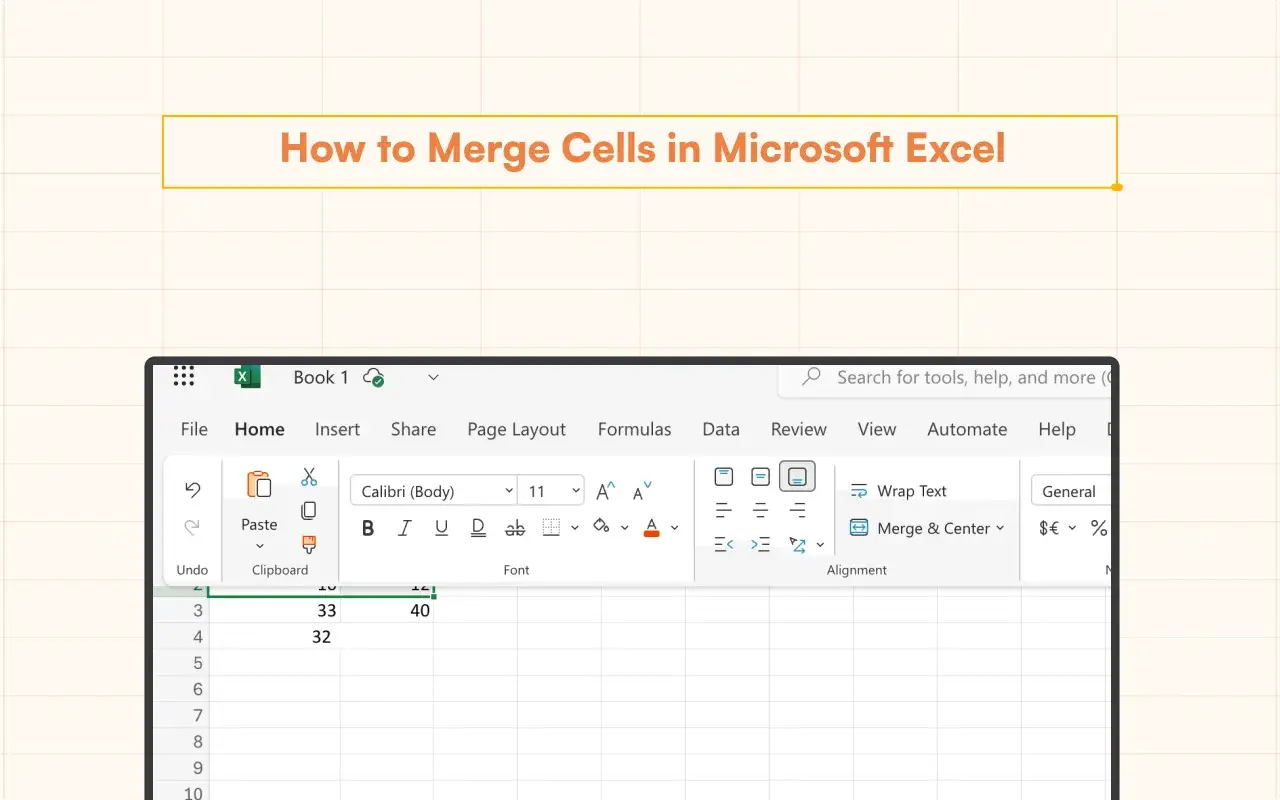This screenshot has height=800, width=1280.
Task: Center text horizontally
Action: (x=760, y=511)
